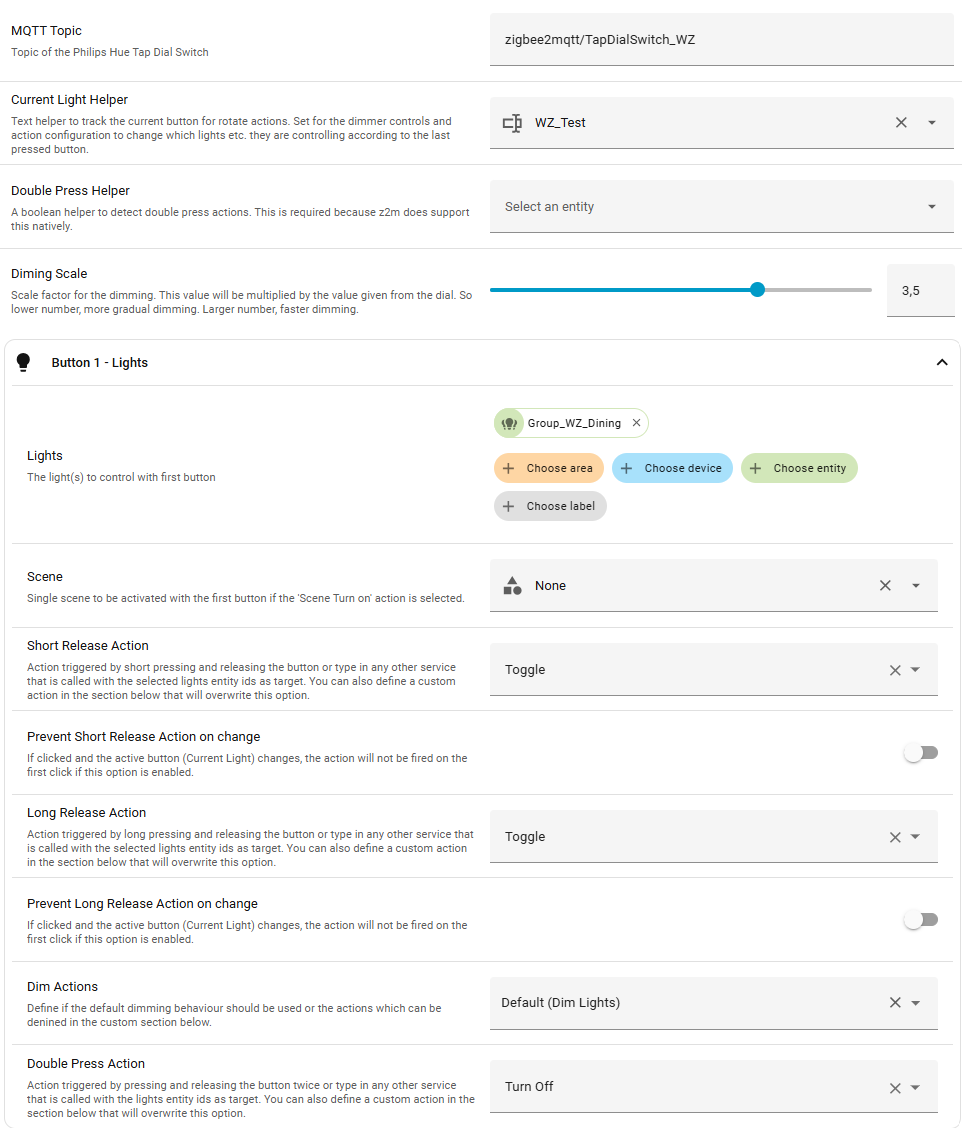
Task: Click the lightbulb icon beside Button 1
Action: pyautogui.click(x=24, y=363)
